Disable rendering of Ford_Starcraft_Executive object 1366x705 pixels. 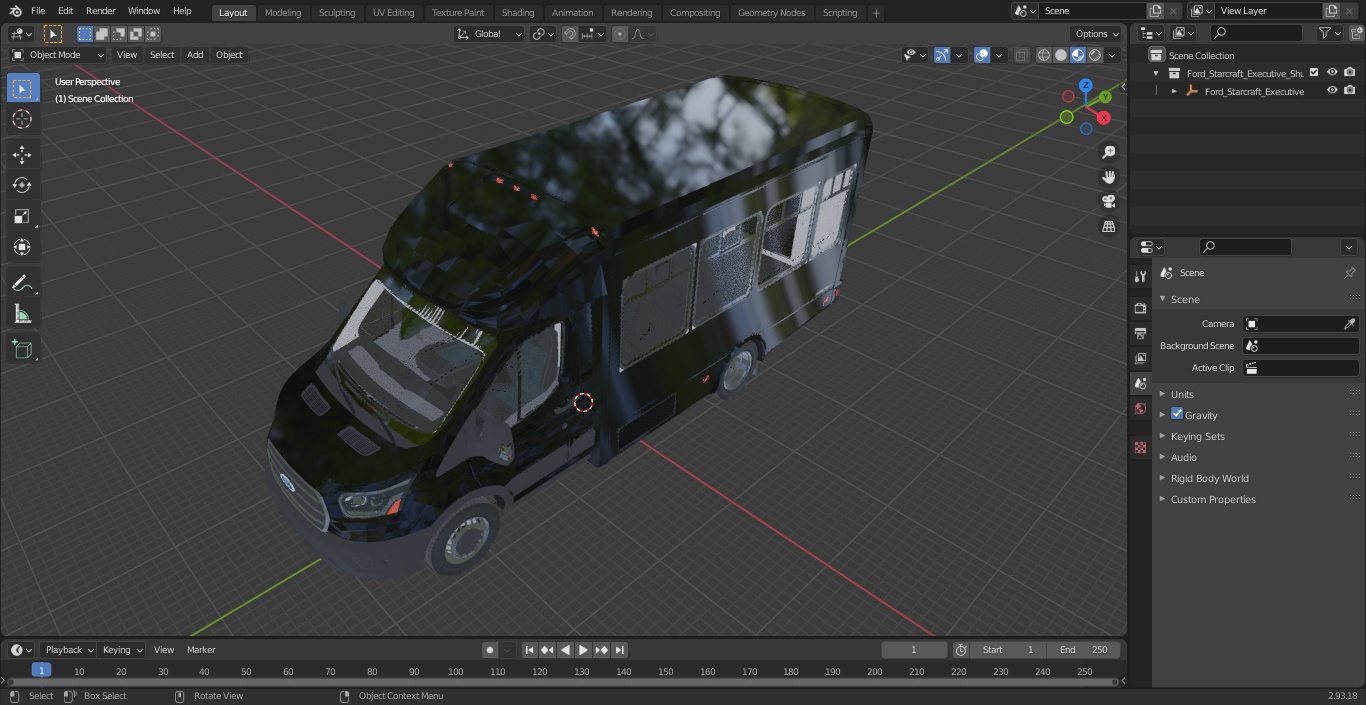1350,90
